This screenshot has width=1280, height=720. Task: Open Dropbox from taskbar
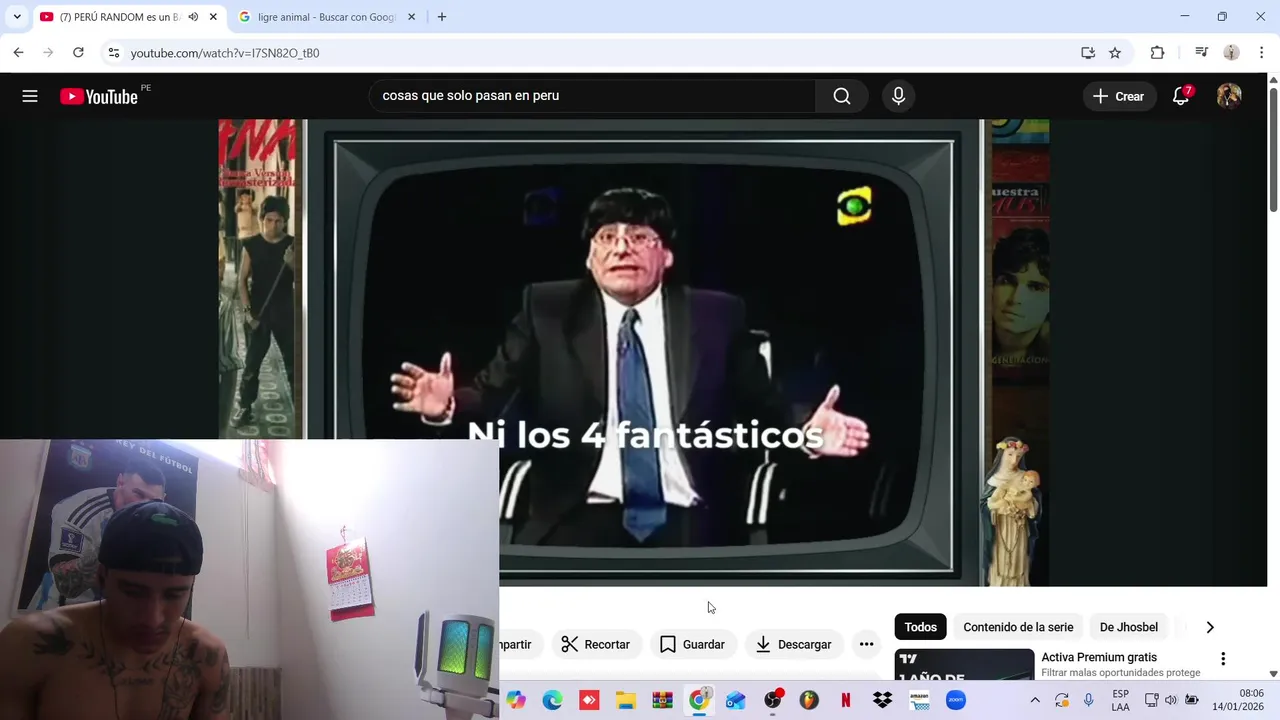882,700
